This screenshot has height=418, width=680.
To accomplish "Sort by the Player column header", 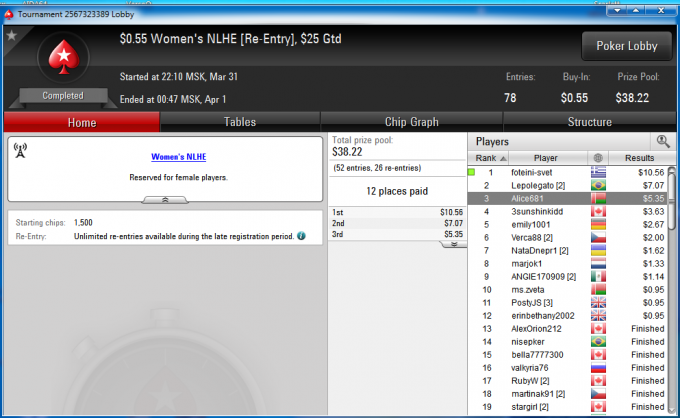I will (x=548, y=158).
